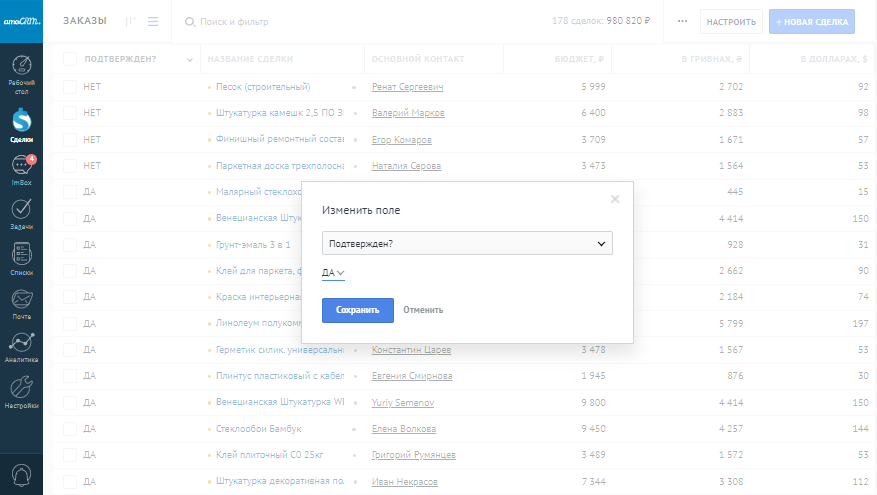The image size is (877, 495).
Task: Tick checkbox for Стеклообои Бамбук row
Action: tap(70, 429)
